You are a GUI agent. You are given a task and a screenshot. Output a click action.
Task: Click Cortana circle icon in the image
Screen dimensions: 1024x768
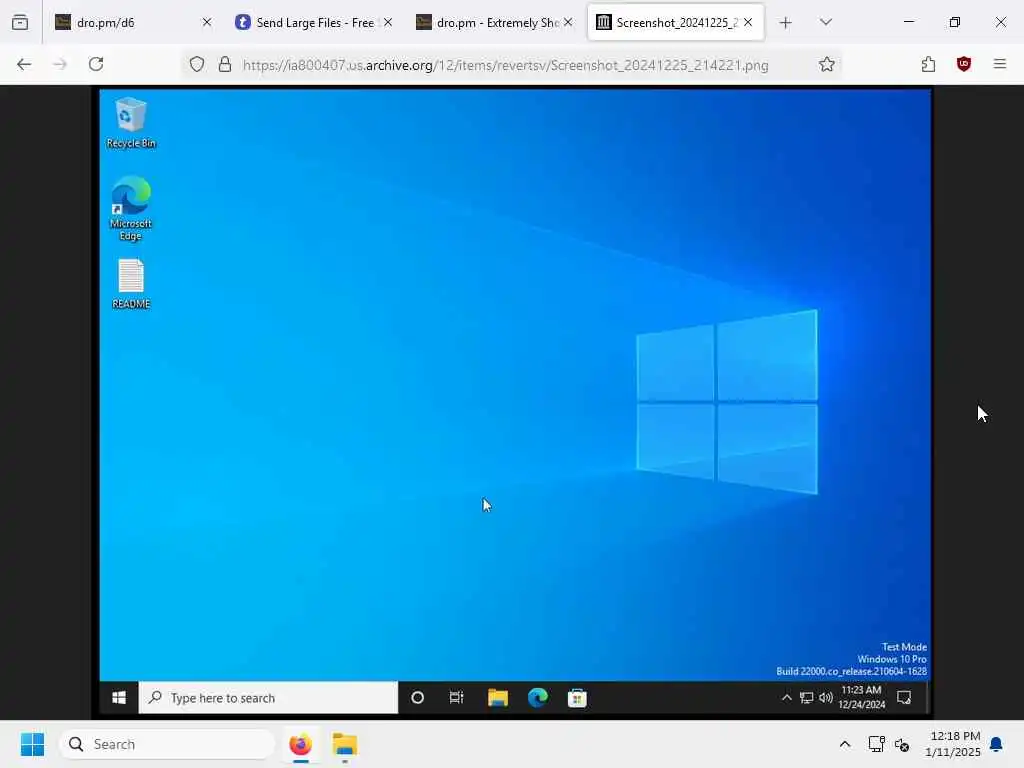click(x=417, y=697)
